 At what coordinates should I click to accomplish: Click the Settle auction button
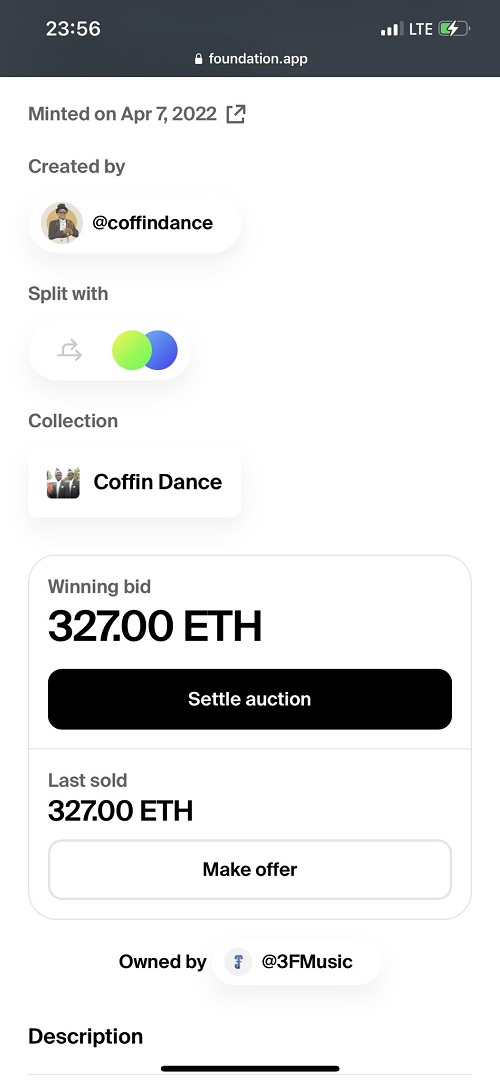(250, 699)
